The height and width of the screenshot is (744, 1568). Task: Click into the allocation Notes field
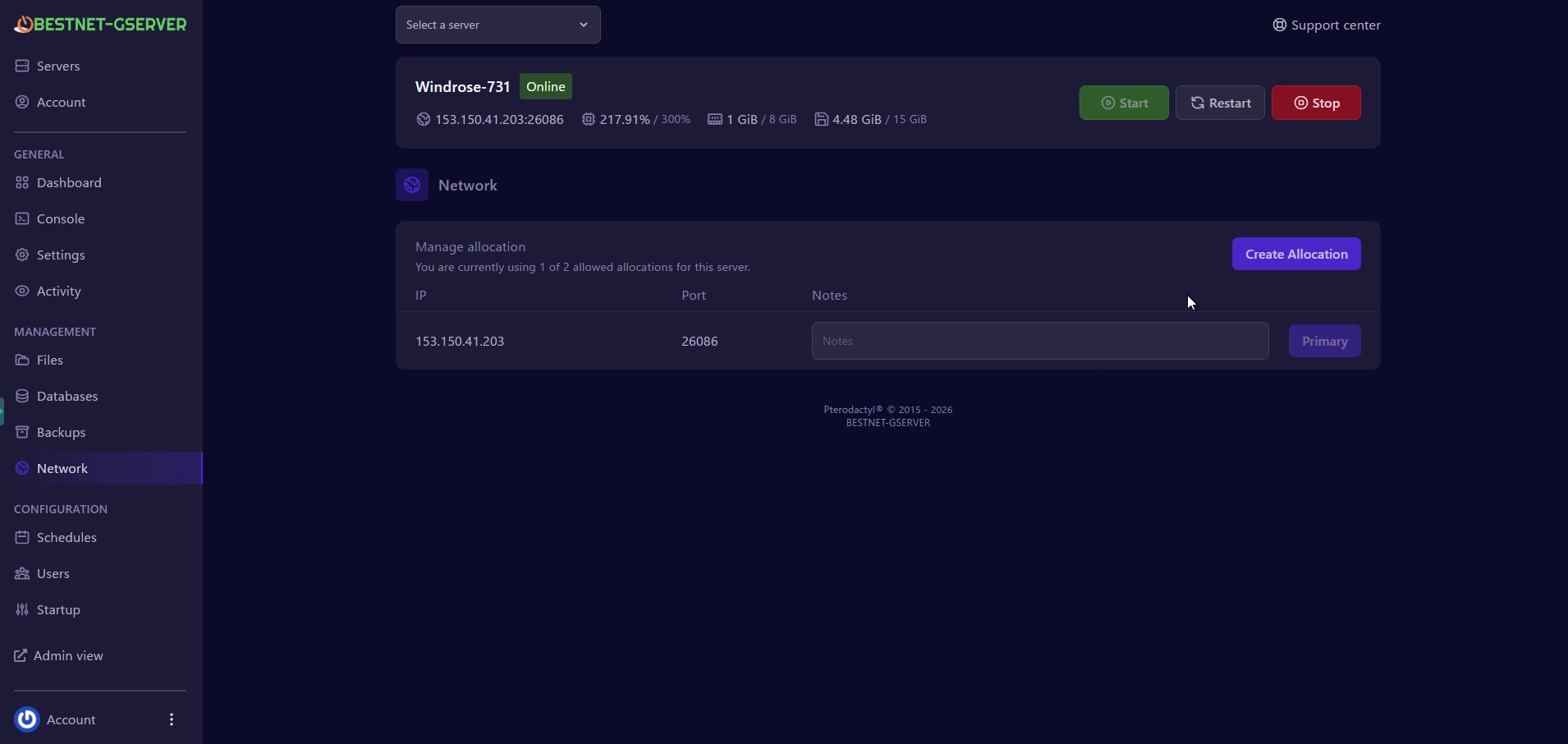1039,341
